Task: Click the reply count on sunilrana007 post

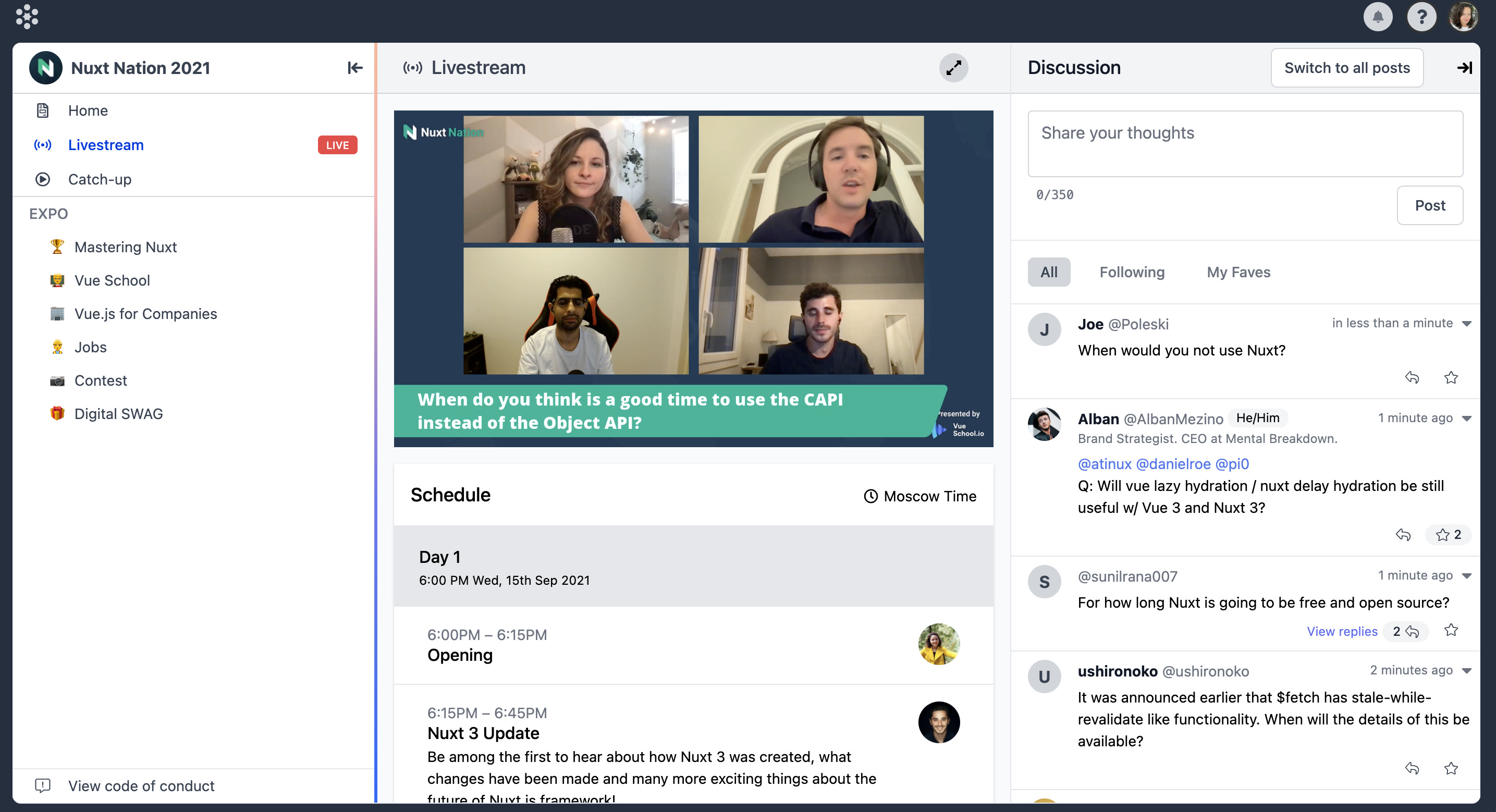Action: 1405,631
